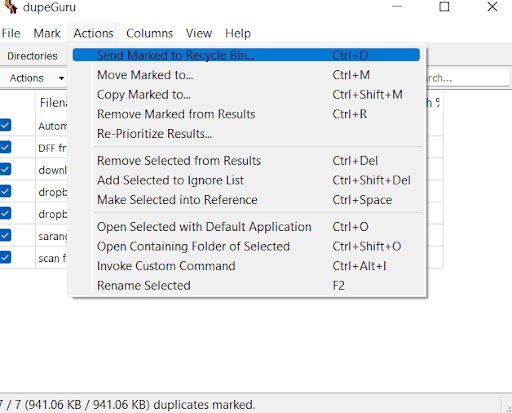Click the Search input field
Viewport: 512px width, 413px height.
[x=468, y=78]
